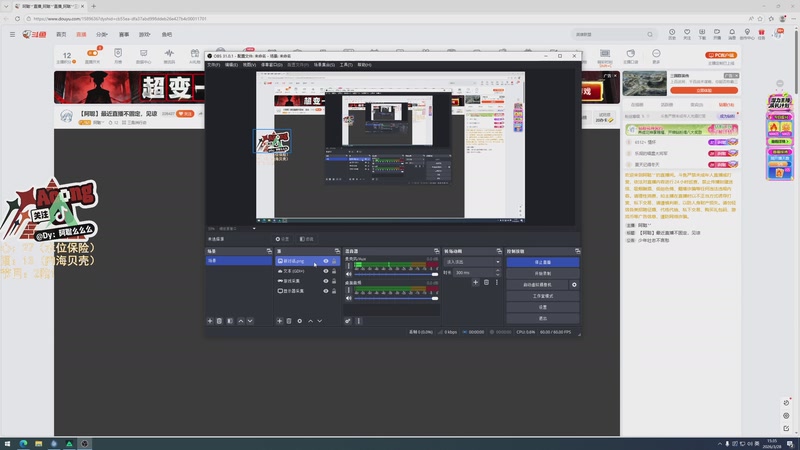Viewport: 800px width, 450px height.
Task: Open the Edit menu in OBS
Action: pos(231,65)
